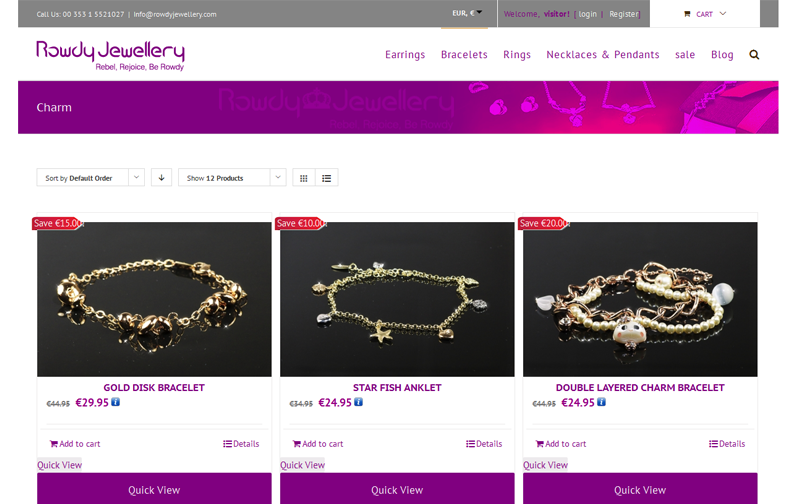Click the login link
The width and height of the screenshot is (800, 504).
(x=587, y=14)
